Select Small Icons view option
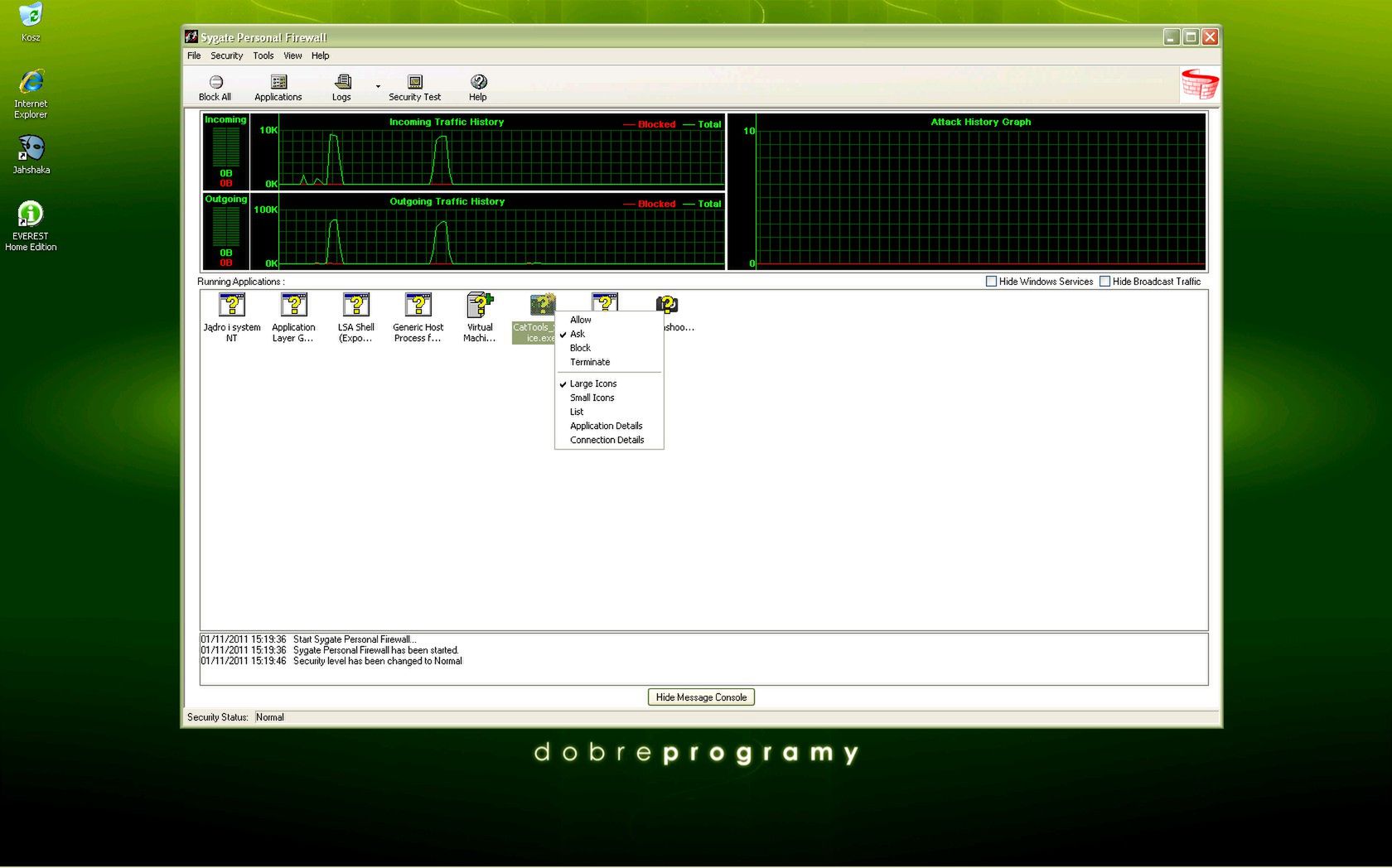The height and width of the screenshot is (868, 1392). click(609, 398)
